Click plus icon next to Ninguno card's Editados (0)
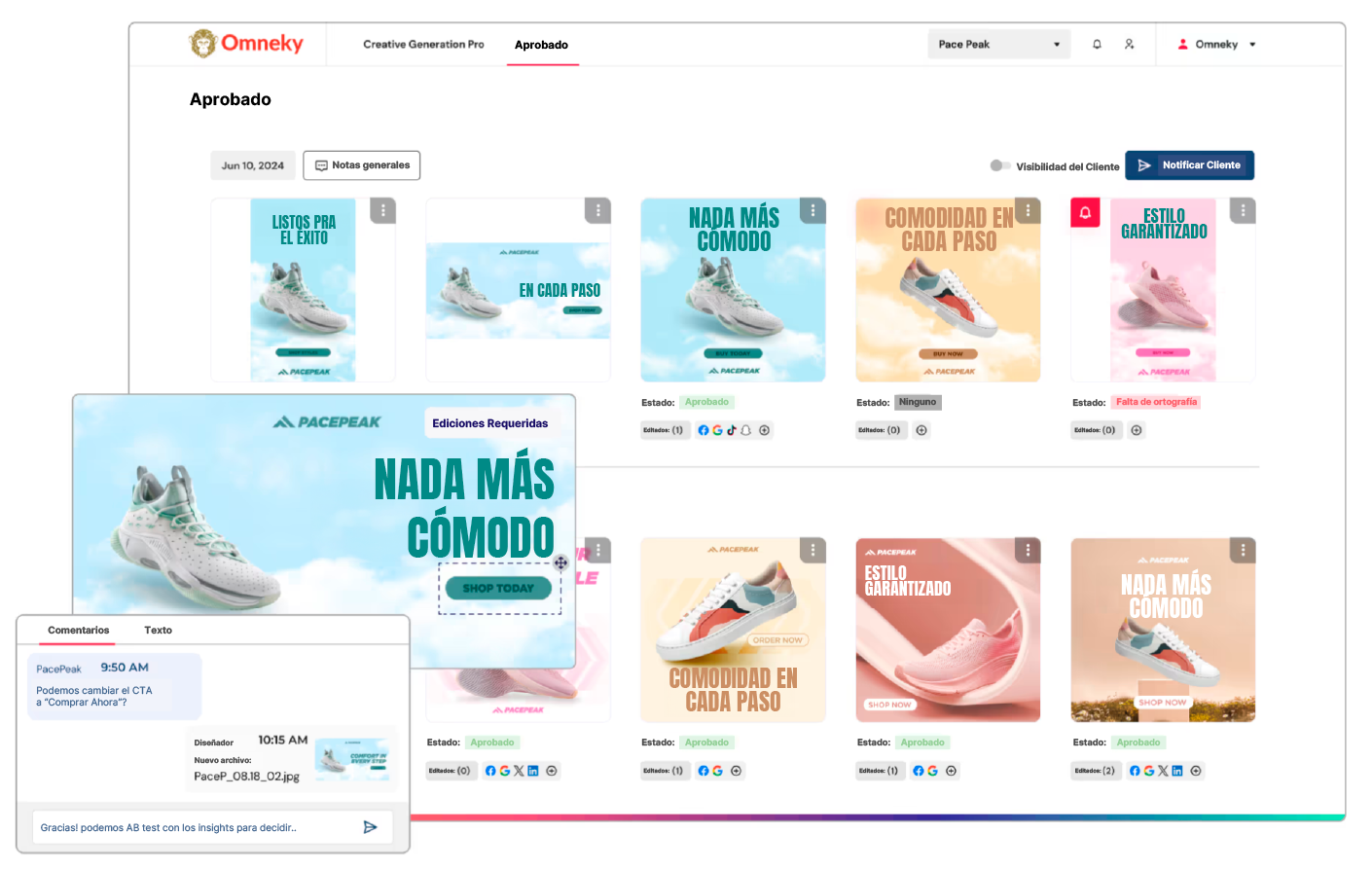The height and width of the screenshot is (870, 1372). [x=921, y=430]
